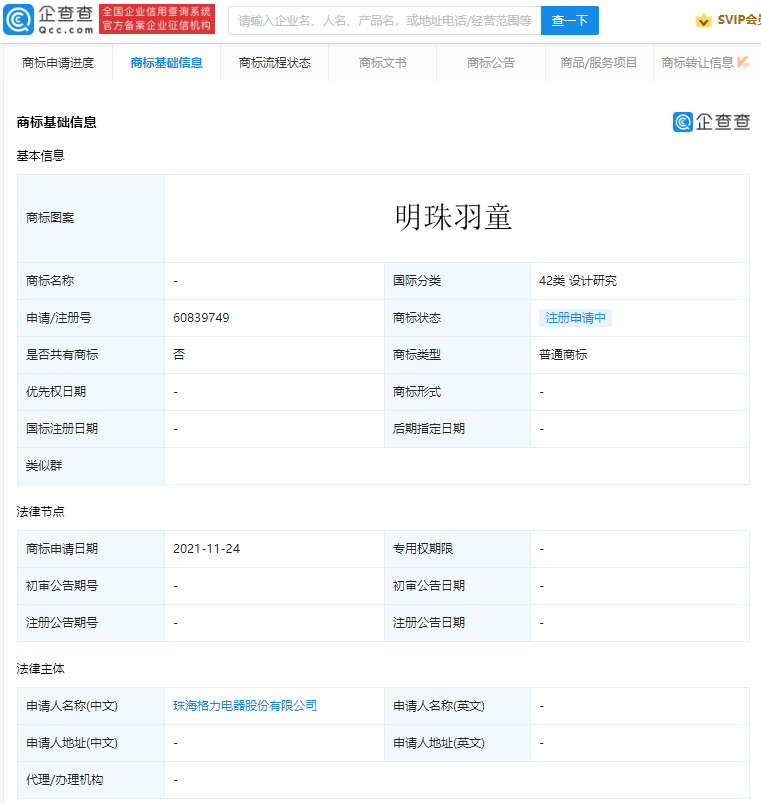Open the 商标文书 tab
Viewport: 761px width, 804px height.
[x=382, y=63]
